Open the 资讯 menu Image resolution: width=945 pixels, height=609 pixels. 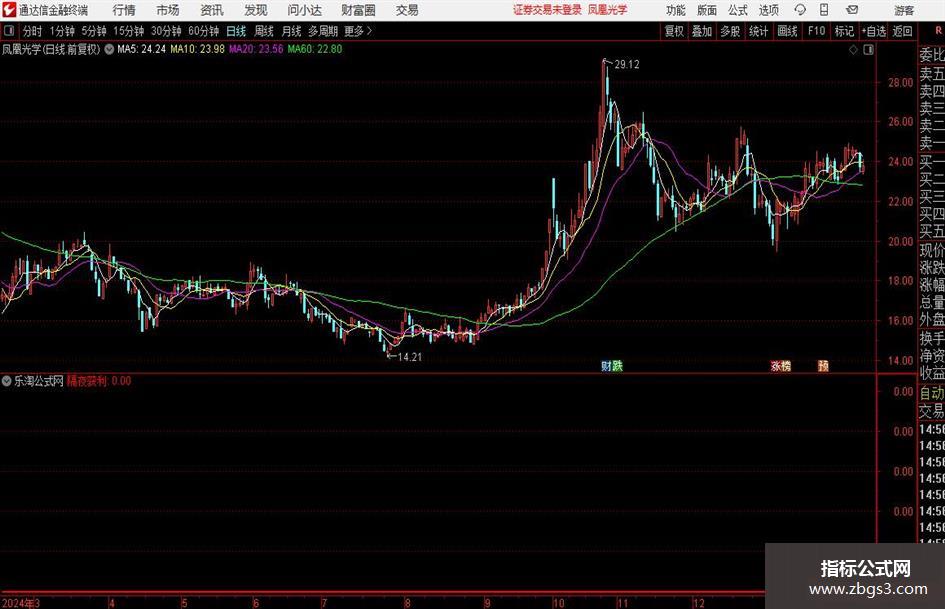pos(212,10)
